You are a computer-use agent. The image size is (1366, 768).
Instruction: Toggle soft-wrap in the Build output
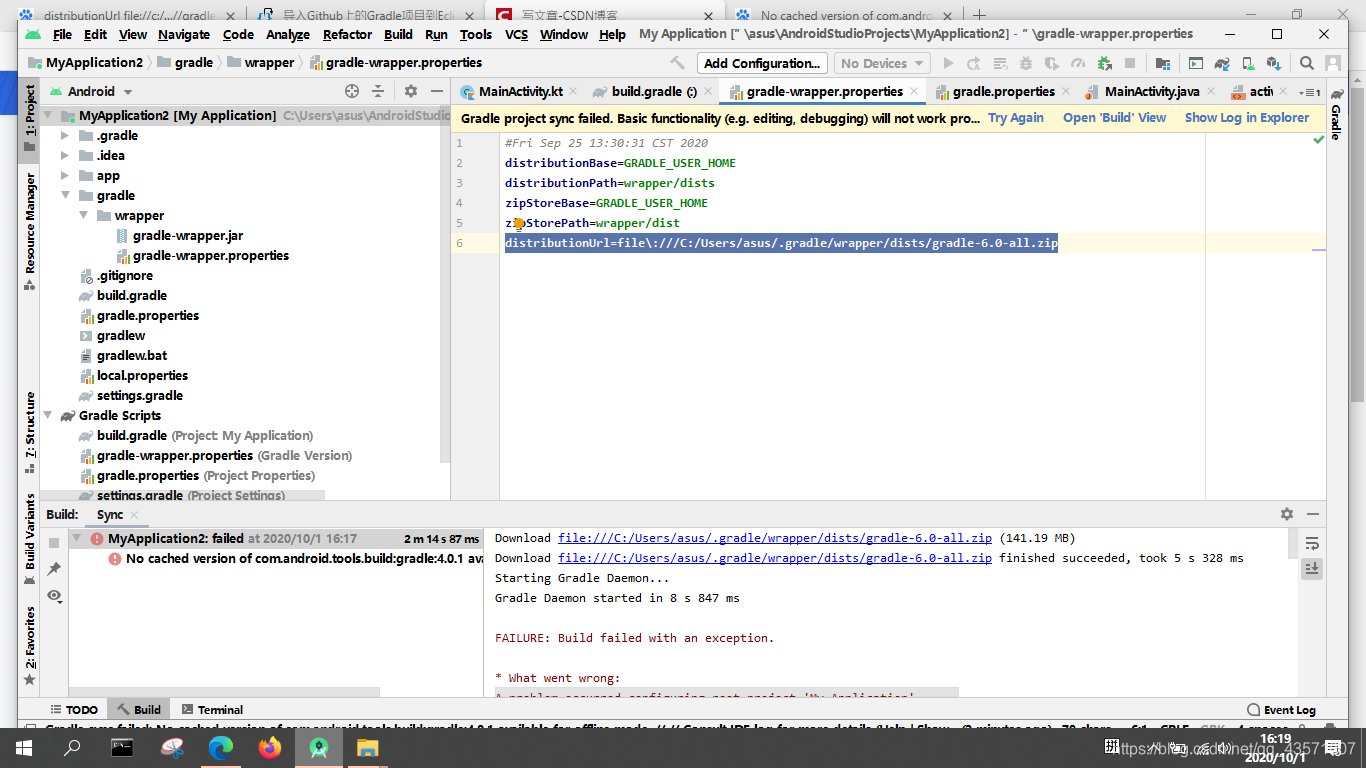coord(1313,543)
